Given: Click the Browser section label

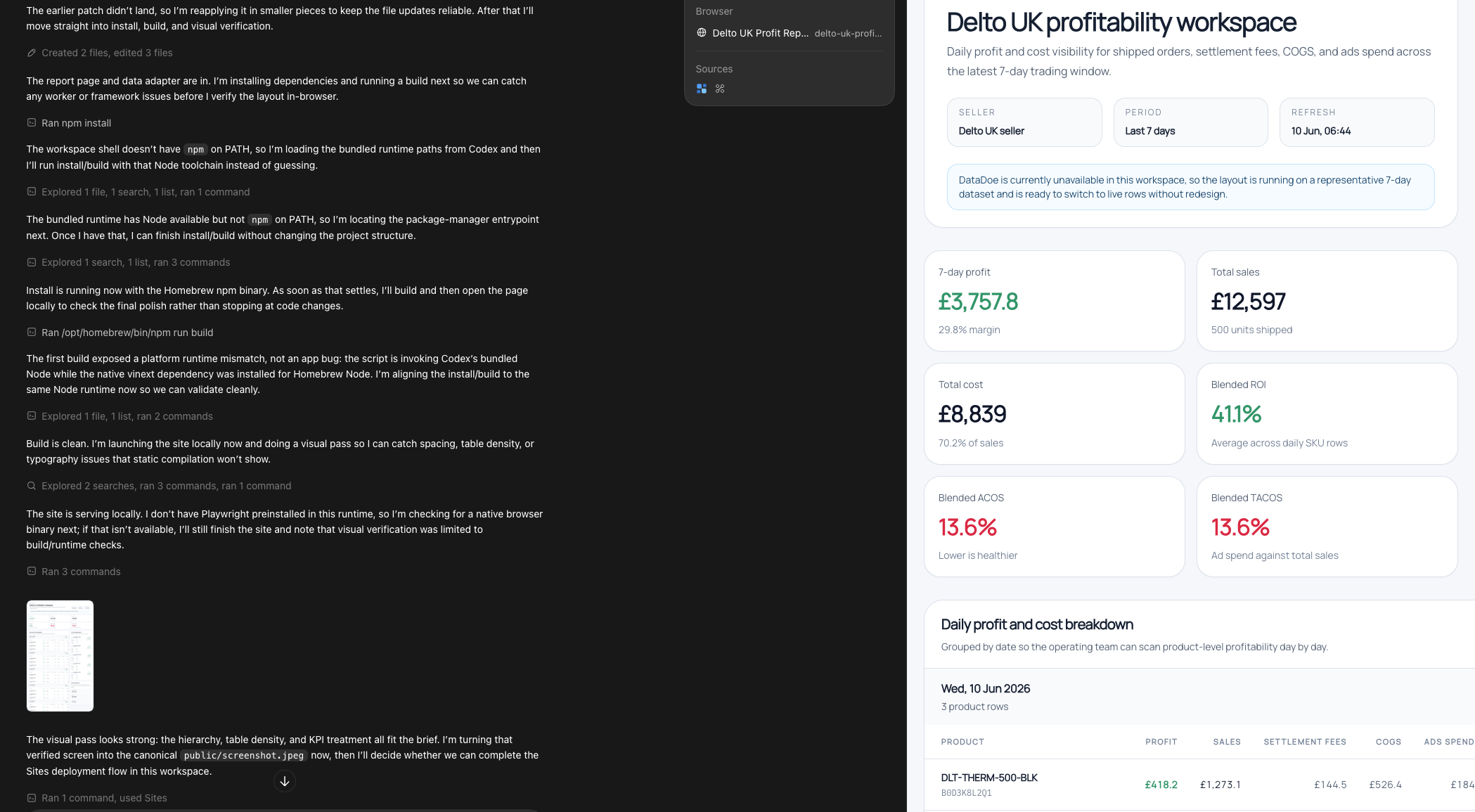Looking at the screenshot, I should 714,11.
